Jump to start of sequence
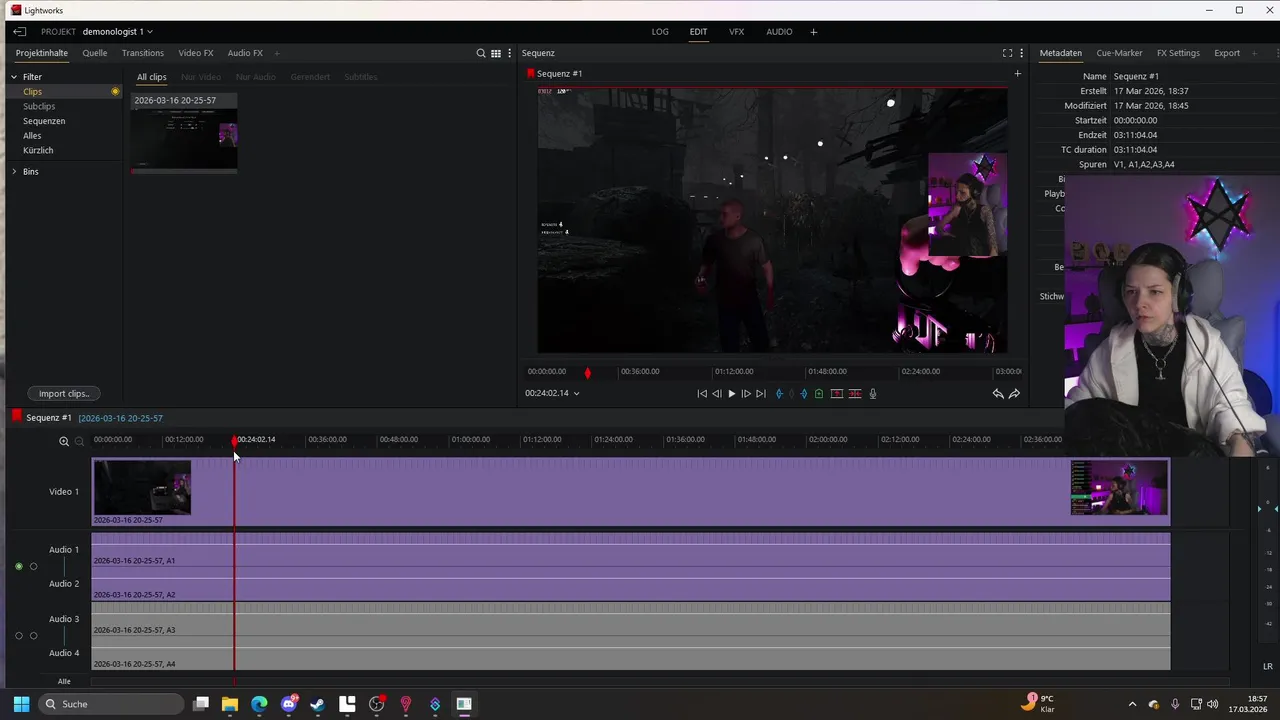The width and height of the screenshot is (1280, 720). click(x=702, y=394)
